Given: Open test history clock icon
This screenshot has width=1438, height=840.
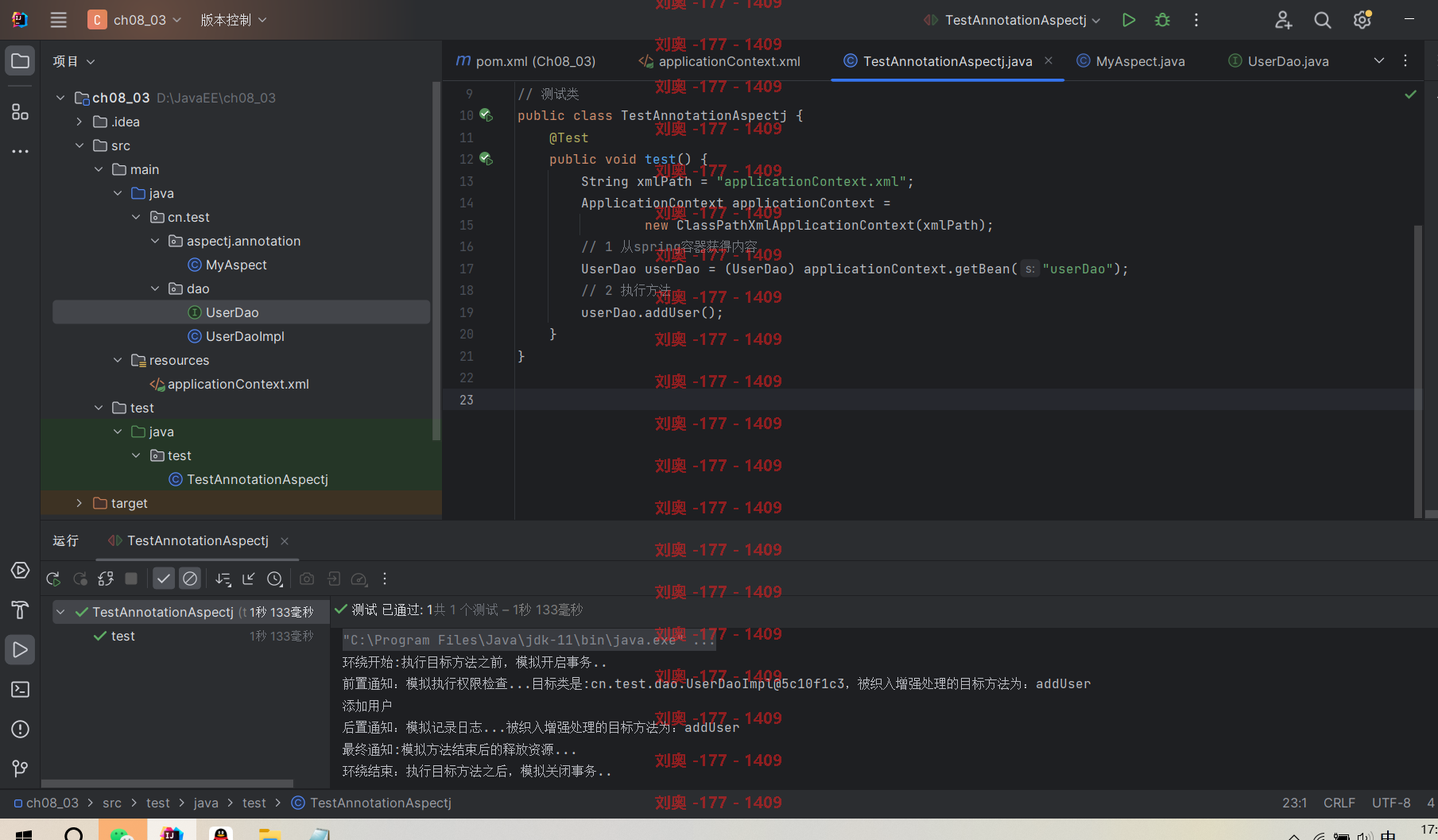Looking at the screenshot, I should (275, 579).
